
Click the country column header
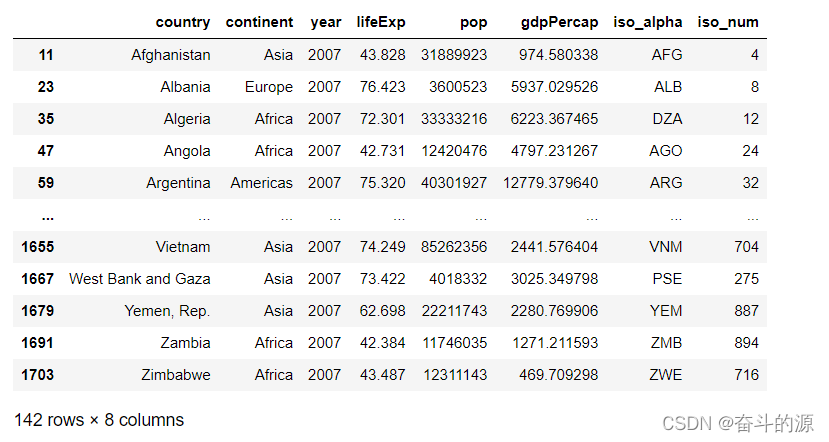click(x=183, y=22)
